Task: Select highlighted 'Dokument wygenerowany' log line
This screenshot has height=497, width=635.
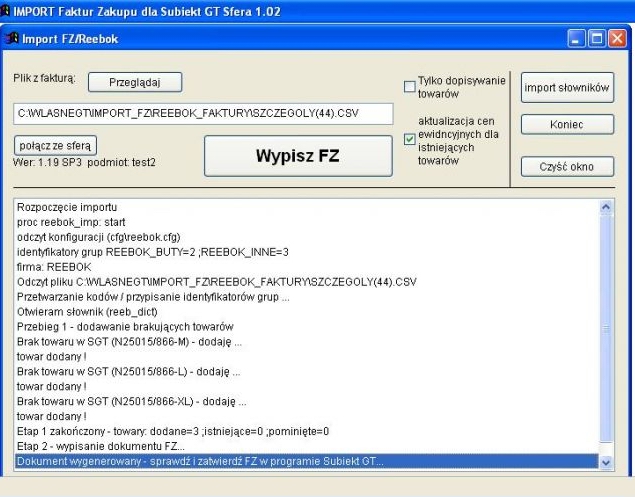Action: coord(307,462)
